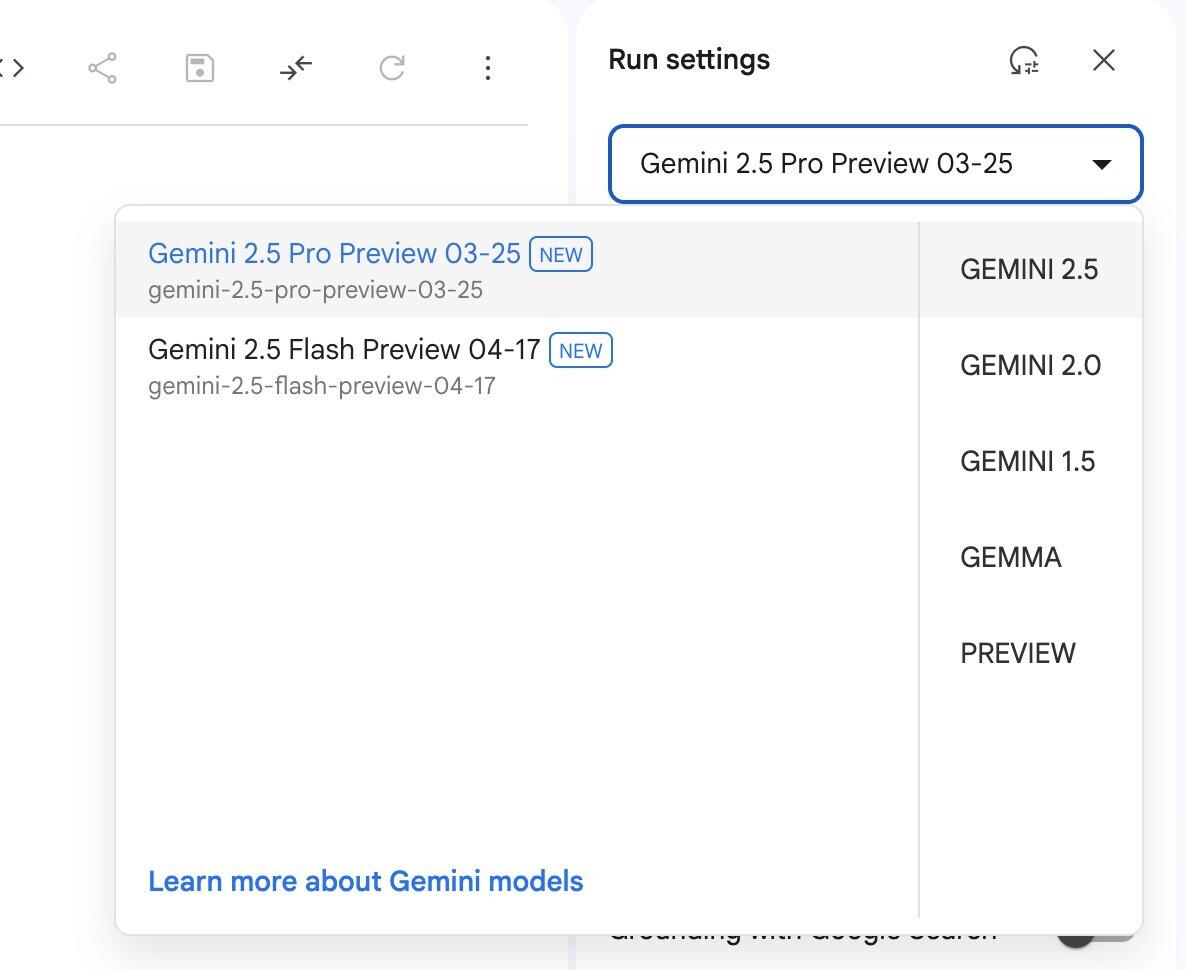Screen dimensions: 1186x970
Task: Click the Run settings heading
Action: pos(689,60)
